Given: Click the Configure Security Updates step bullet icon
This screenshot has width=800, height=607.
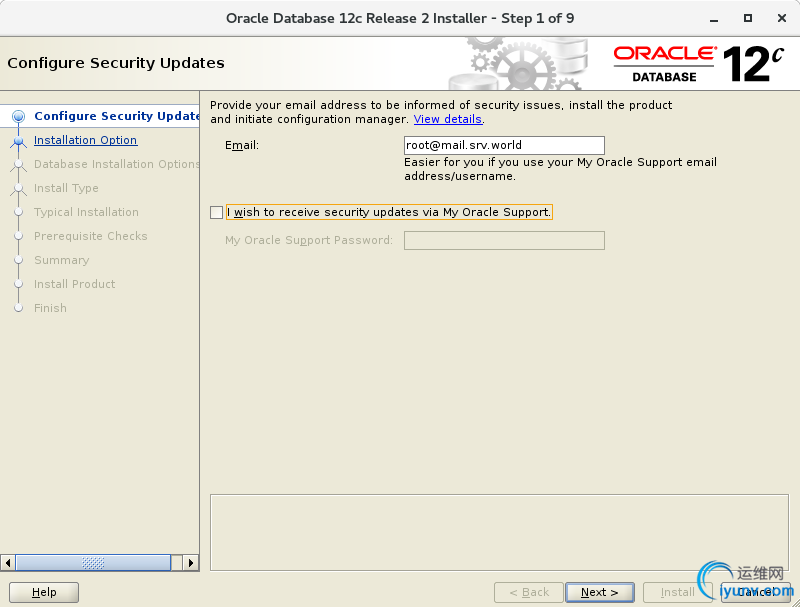Looking at the screenshot, I should click(x=18, y=116).
